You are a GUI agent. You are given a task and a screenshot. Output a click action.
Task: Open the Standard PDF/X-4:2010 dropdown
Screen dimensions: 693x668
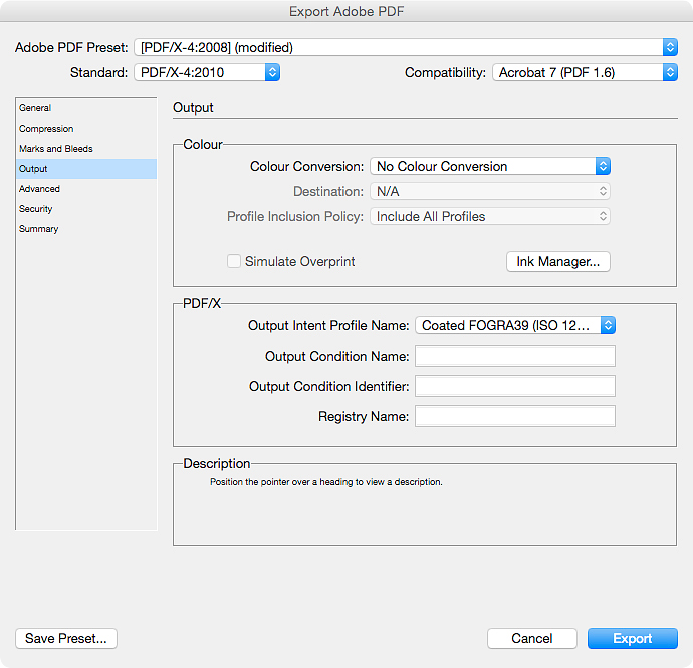(x=207, y=72)
